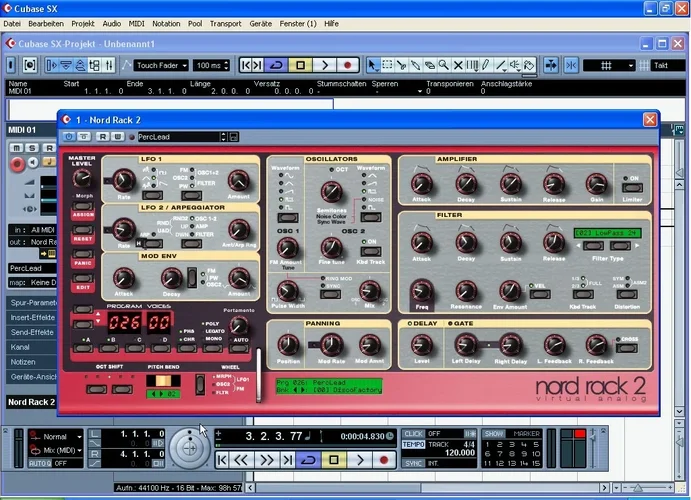Image resolution: width=691 pixels, height=500 pixels.
Task: Toggle Write automation W in Nord Rack window
Action: (118, 137)
